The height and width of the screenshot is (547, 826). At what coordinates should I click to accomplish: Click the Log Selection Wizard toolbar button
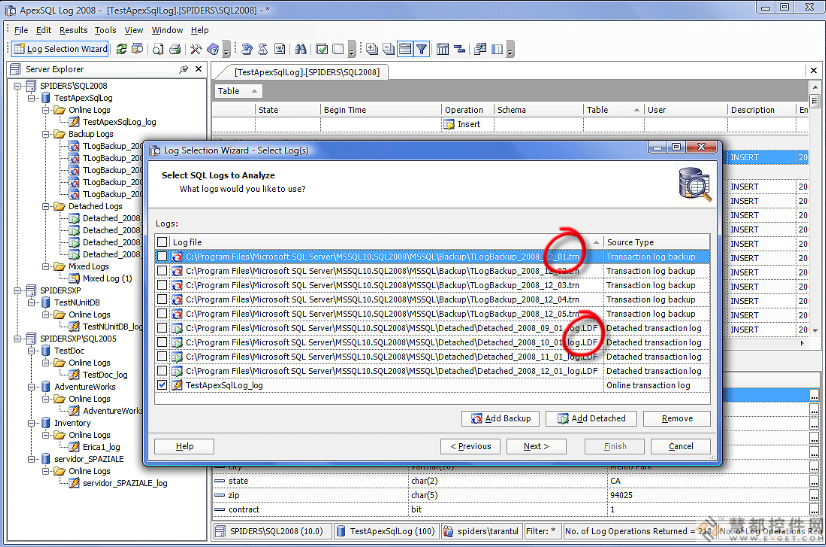[x=60, y=49]
